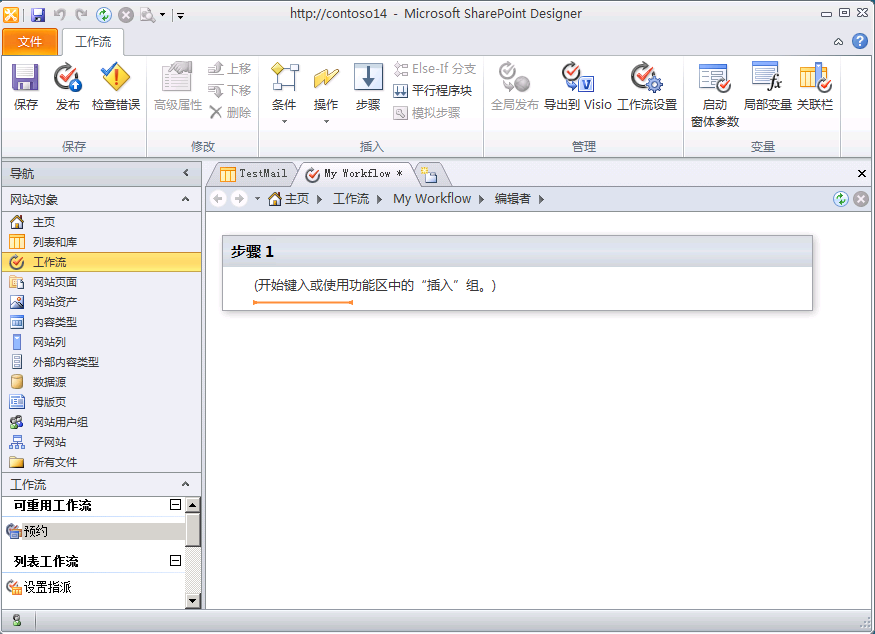Open 启动窗体参数 initiation form parameters
This screenshot has height=634, width=875.
point(715,95)
